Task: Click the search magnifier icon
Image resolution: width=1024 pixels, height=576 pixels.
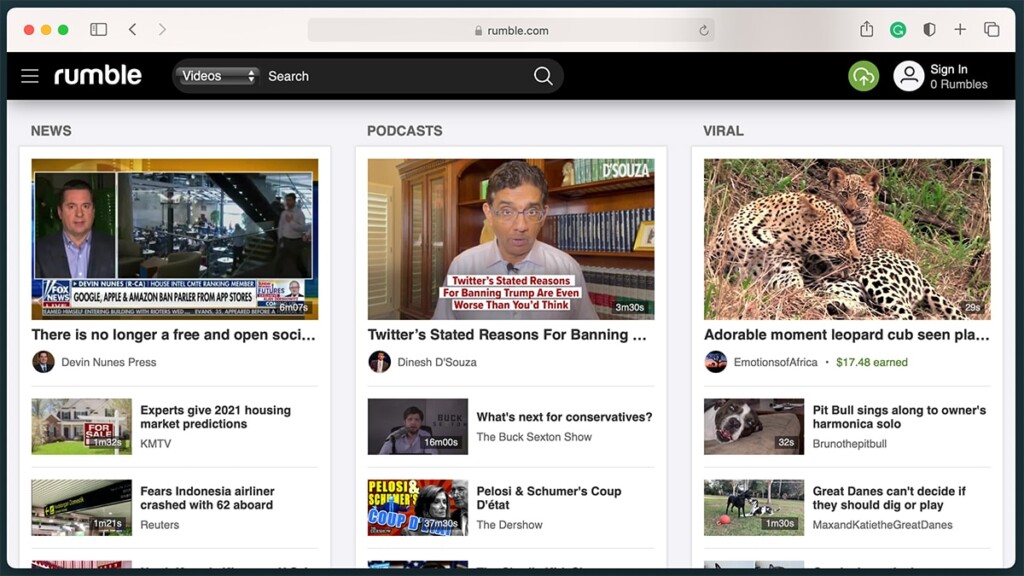Action: 543,76
